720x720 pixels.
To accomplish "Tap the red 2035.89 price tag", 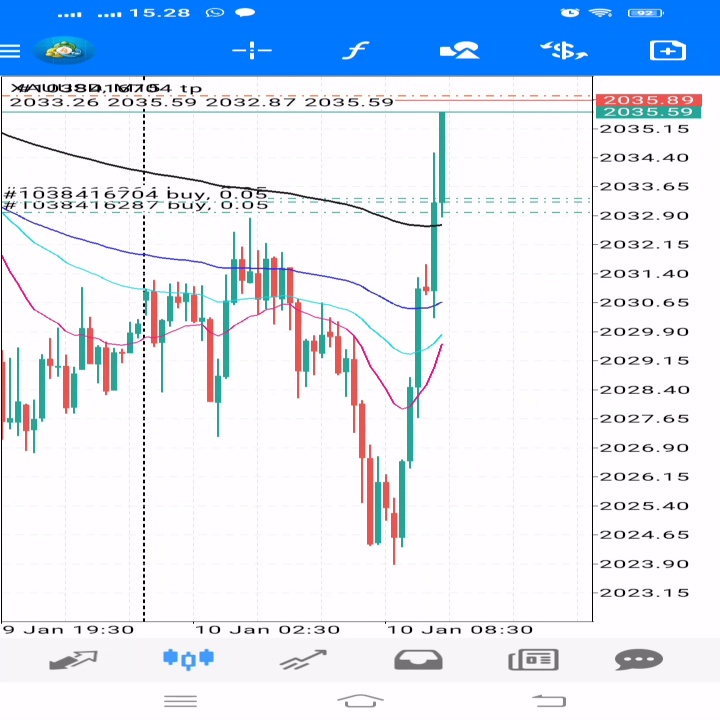I will [648, 100].
